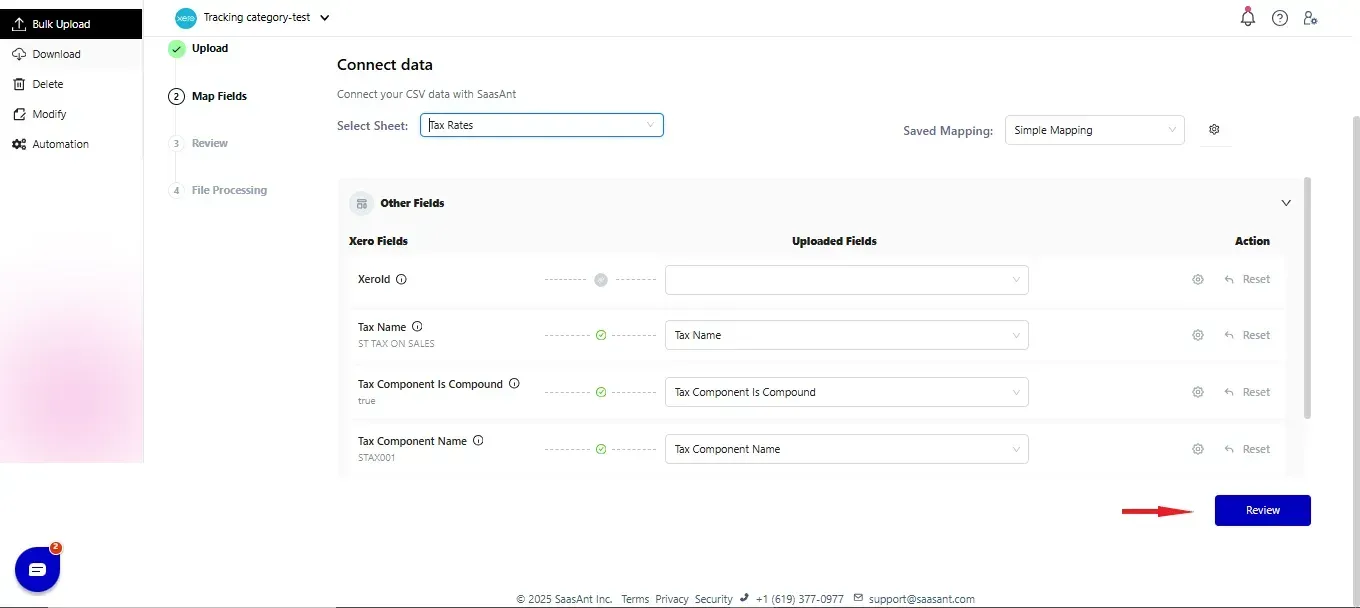Reset the Tax Component Is Compound mapping

click(1247, 393)
